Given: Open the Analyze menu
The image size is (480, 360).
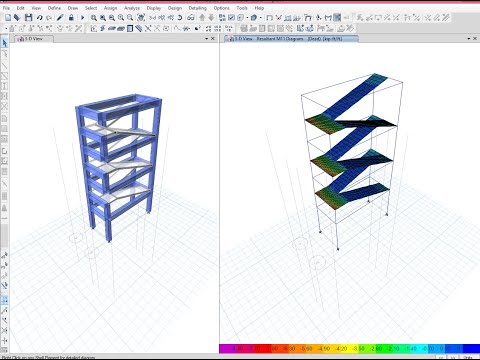Looking at the screenshot, I should 132,8.
